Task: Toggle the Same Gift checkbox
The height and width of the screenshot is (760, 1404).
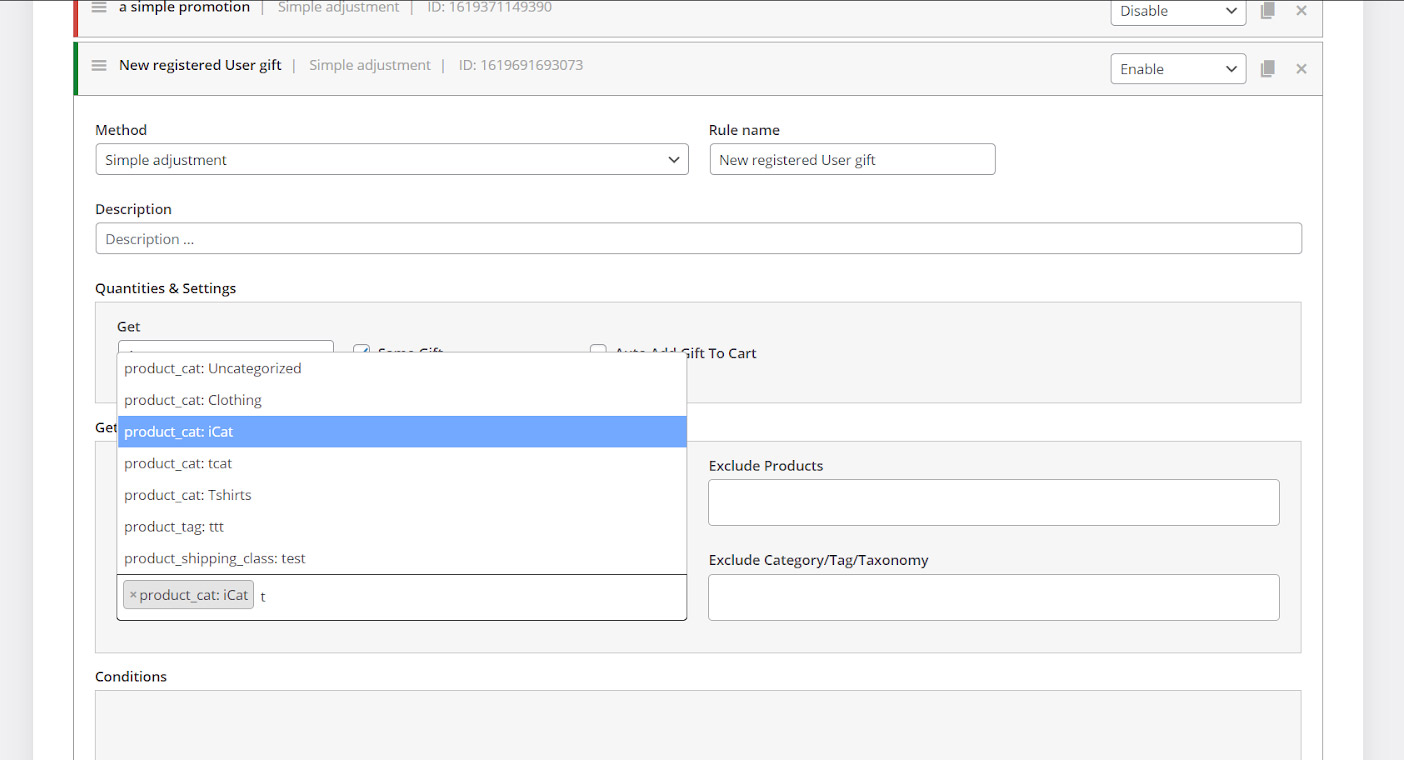Action: pos(361,351)
